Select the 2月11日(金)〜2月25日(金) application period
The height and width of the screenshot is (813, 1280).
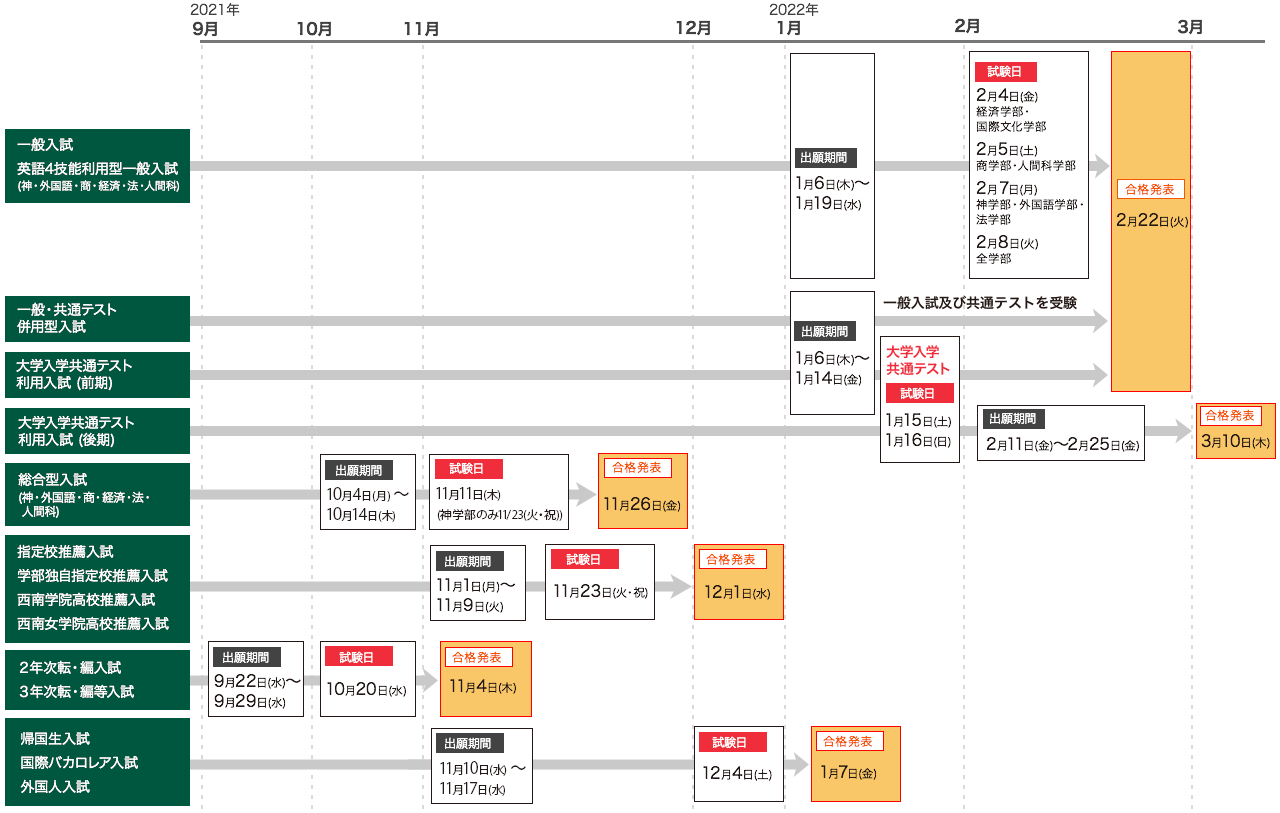1063,445
